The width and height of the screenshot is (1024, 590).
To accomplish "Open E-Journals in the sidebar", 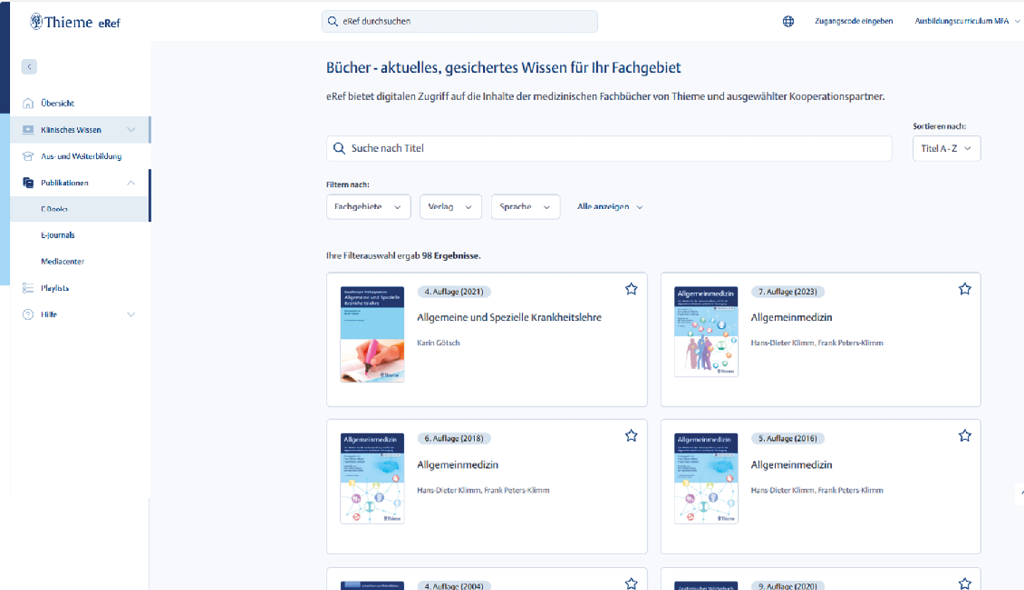I will [57, 235].
